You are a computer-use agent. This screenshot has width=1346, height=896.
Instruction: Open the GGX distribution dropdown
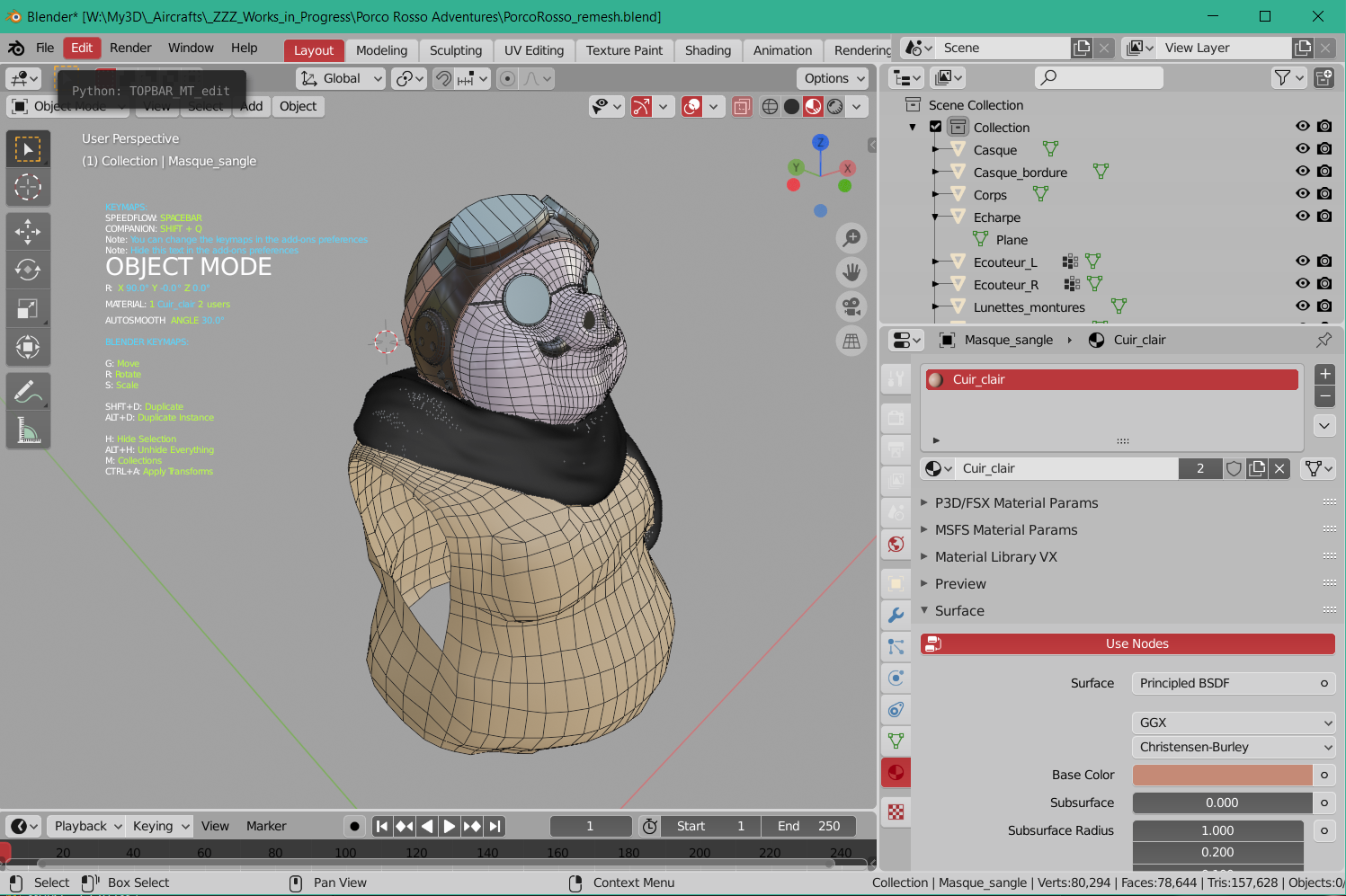pos(1233,723)
